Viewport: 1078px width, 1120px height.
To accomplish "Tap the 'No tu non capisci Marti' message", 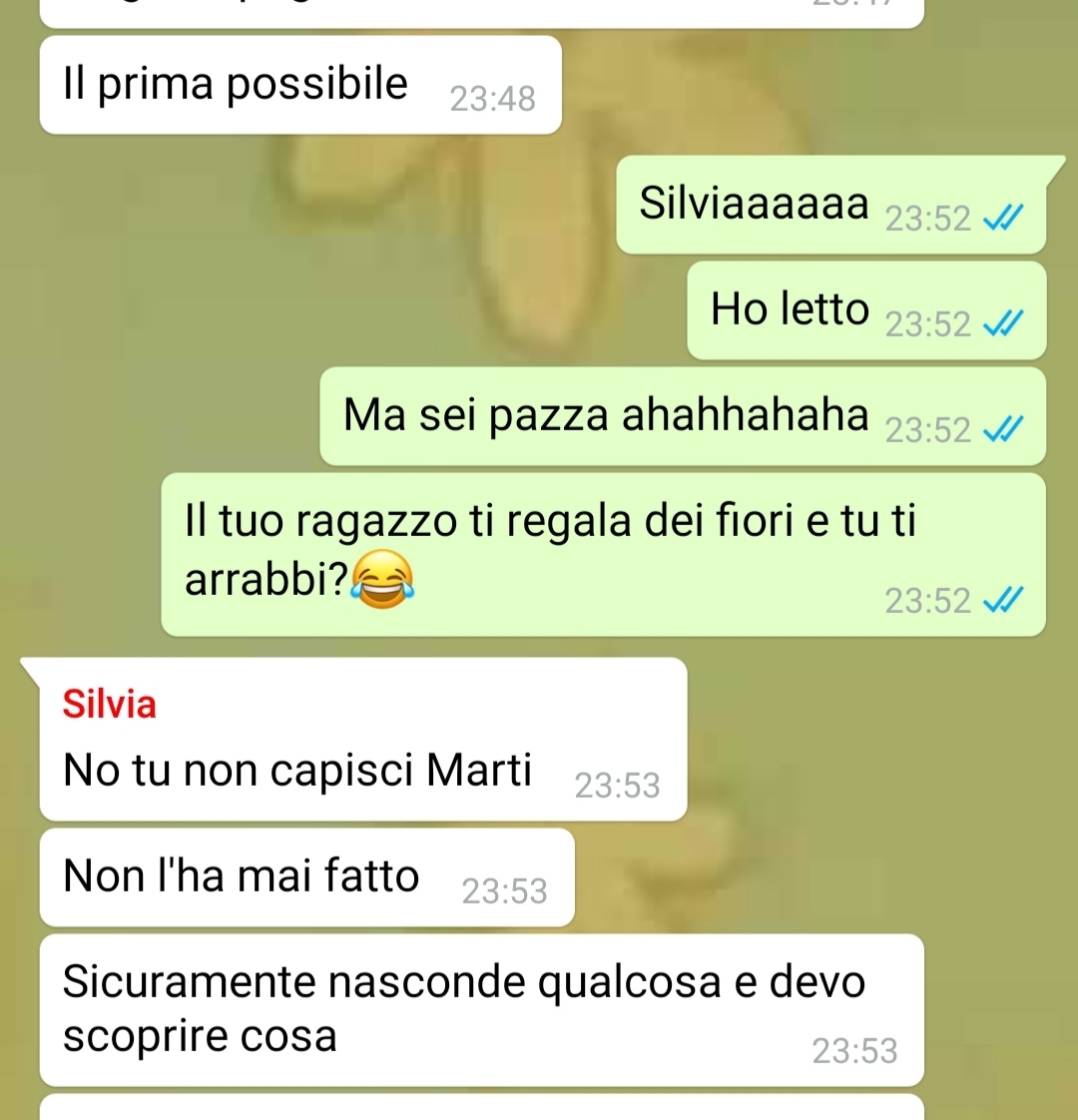I will [x=363, y=740].
